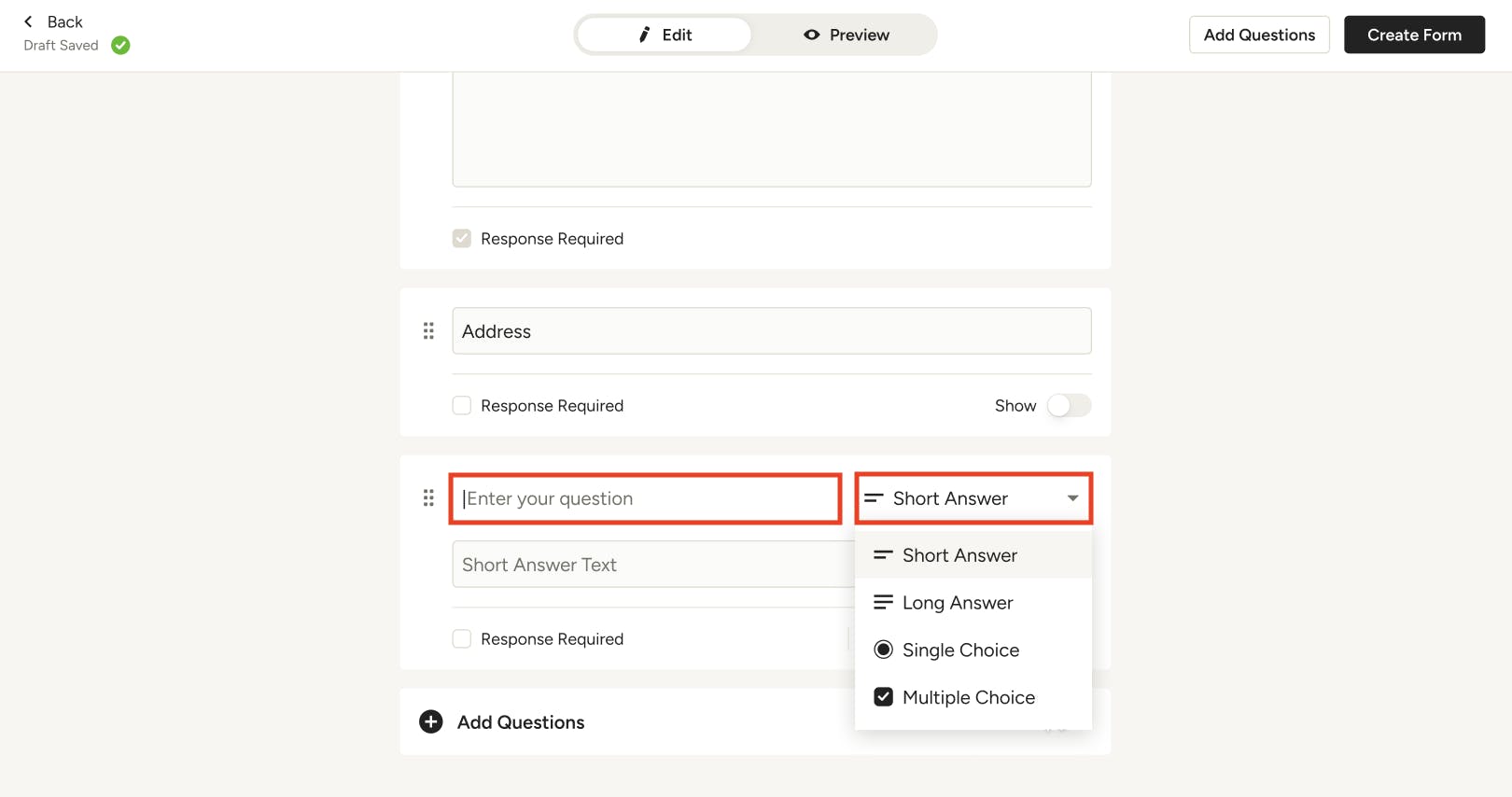1512x797 pixels.
Task: Choose Short Answer from the dropdown list
Action: [x=959, y=555]
